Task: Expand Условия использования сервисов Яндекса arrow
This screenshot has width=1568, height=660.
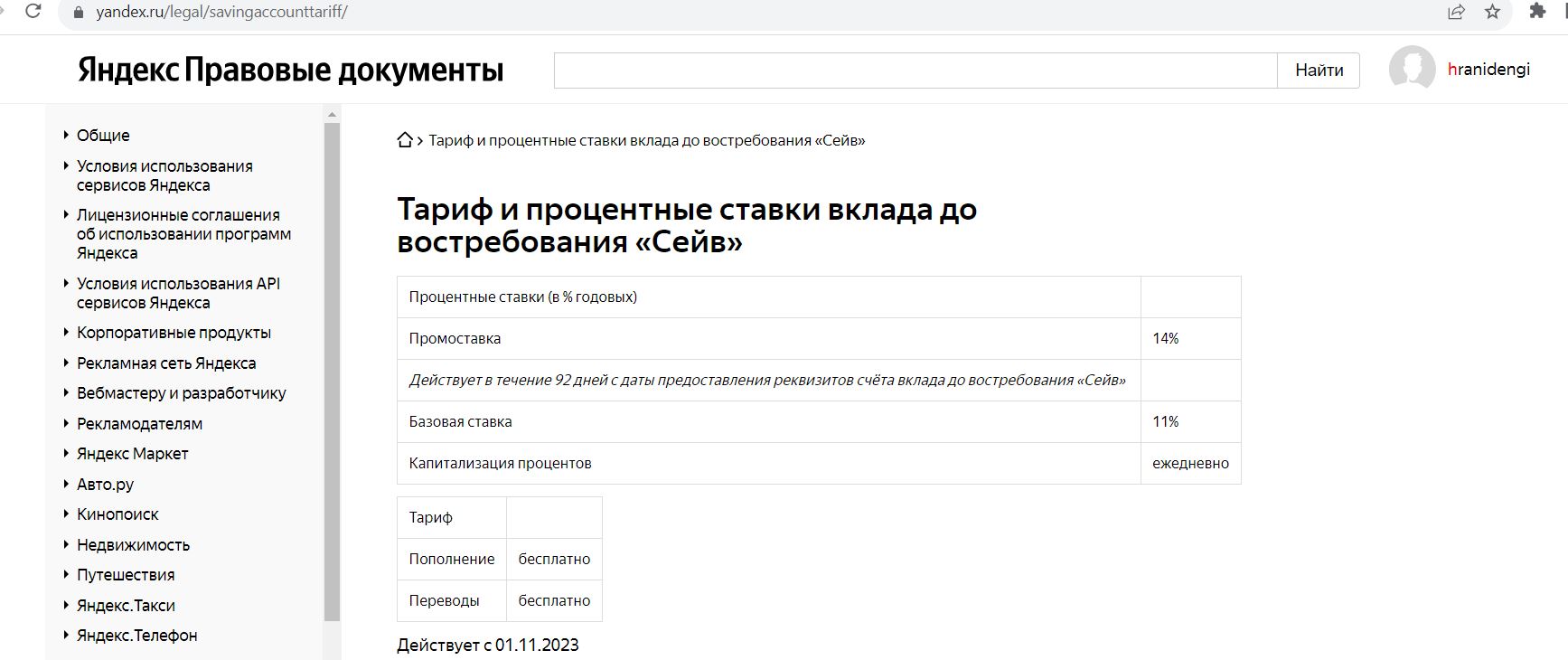Action: point(66,165)
